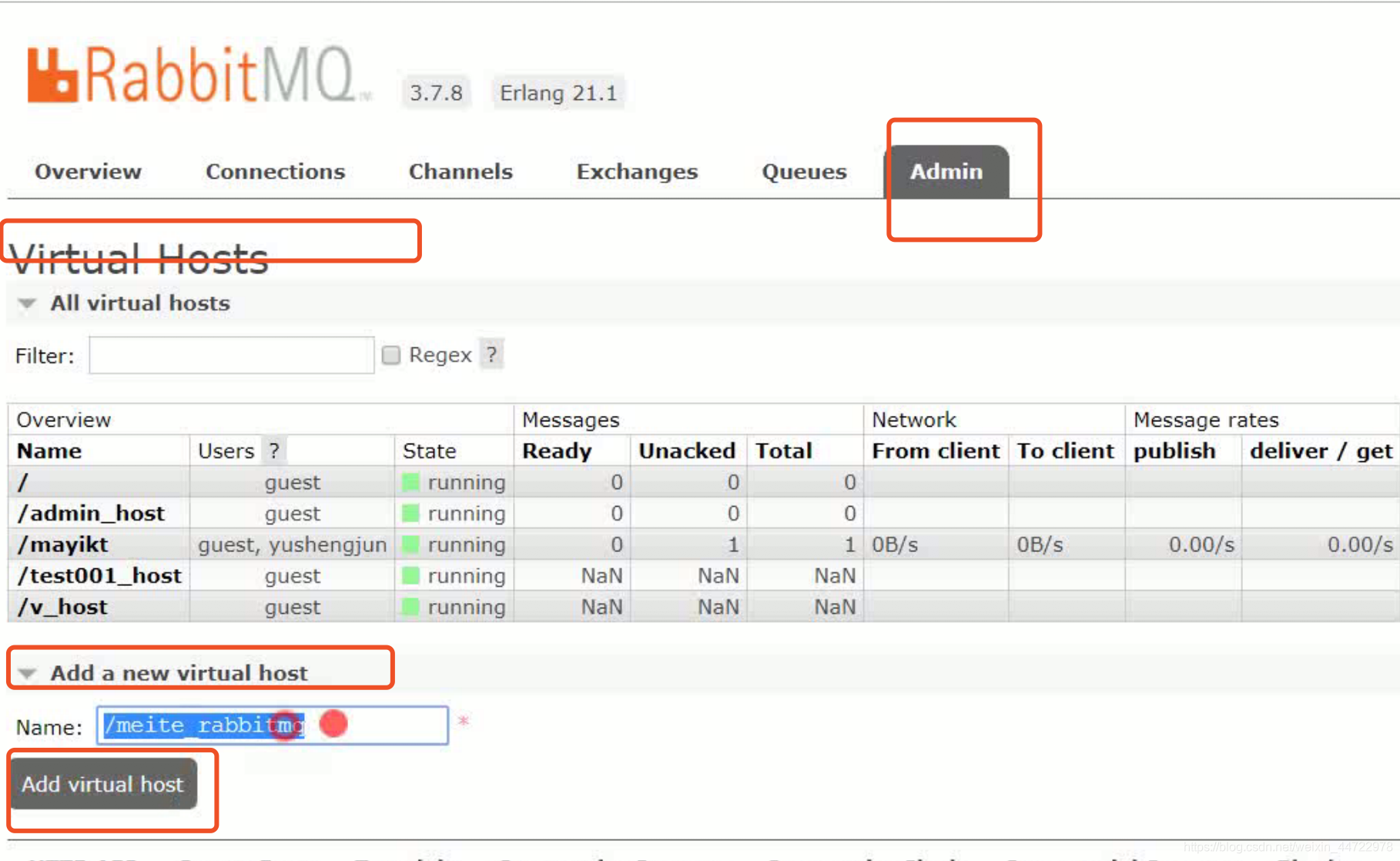1400x861 pixels.
Task: Open the /v_host virtual host
Action: 62,608
